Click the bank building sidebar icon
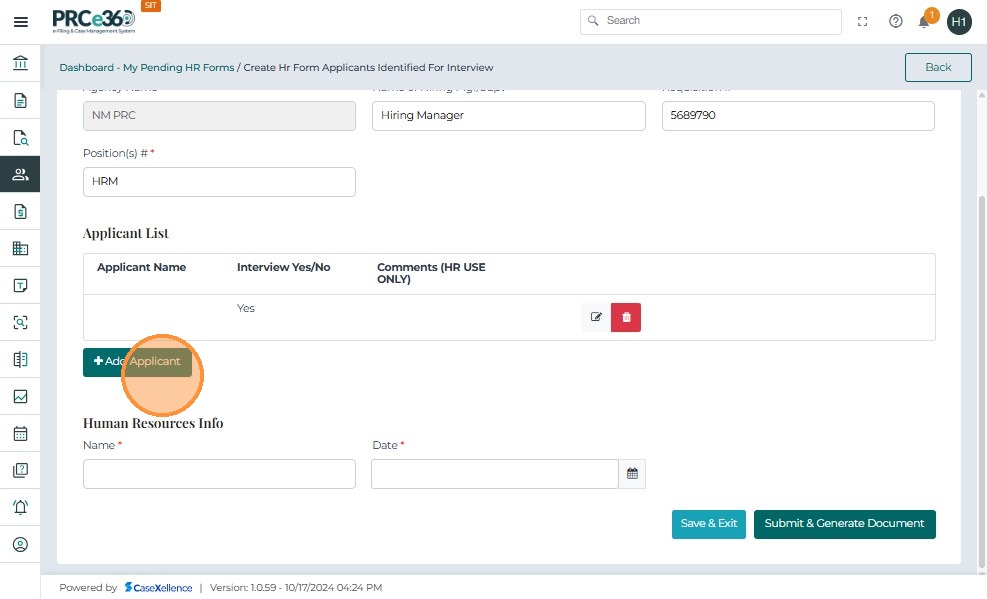This screenshot has height=599, width=987. (x=20, y=64)
